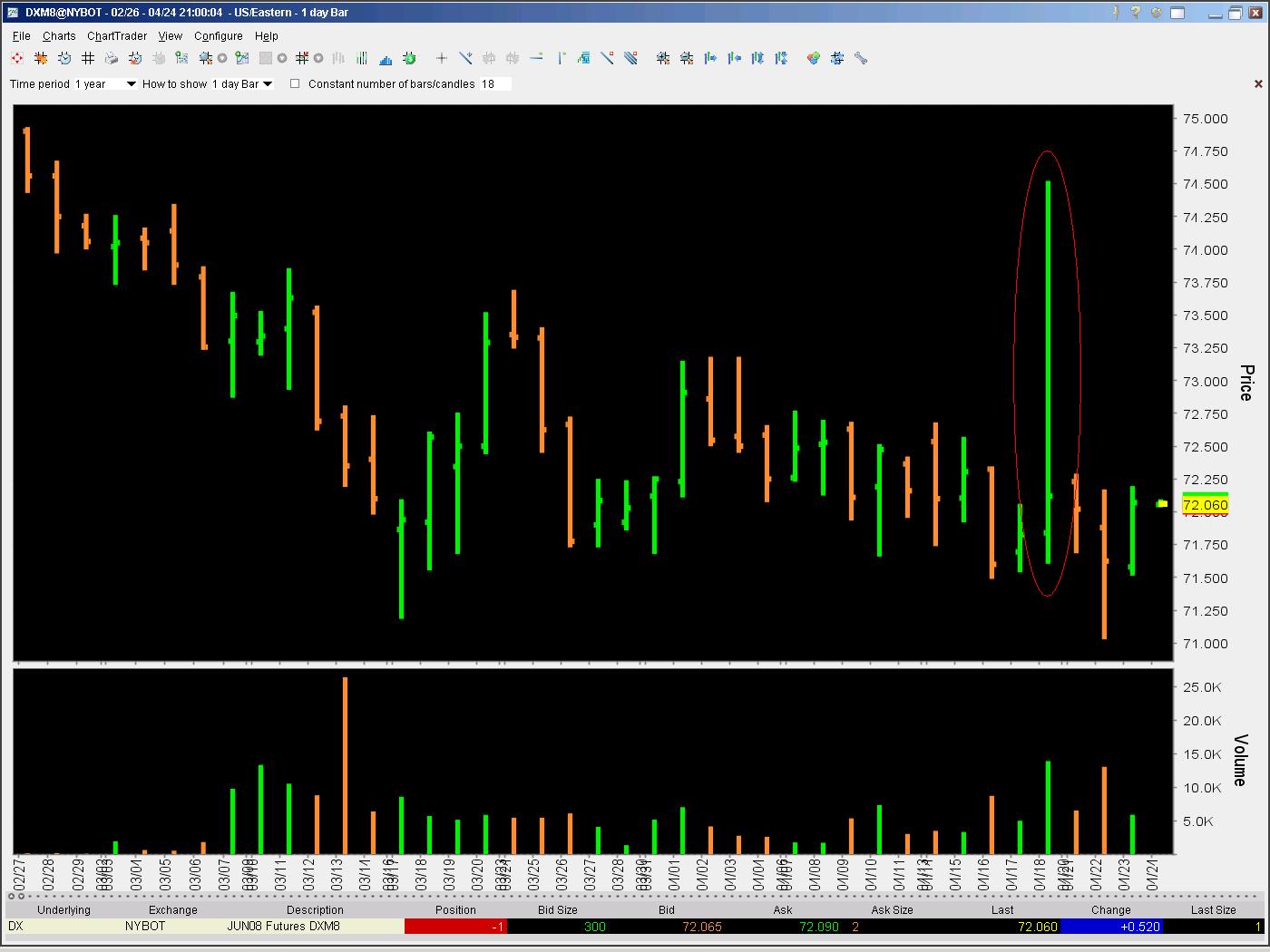This screenshot has height=952, width=1270.
Task: Click the colored balloons toolbar icon
Action: 813,57
